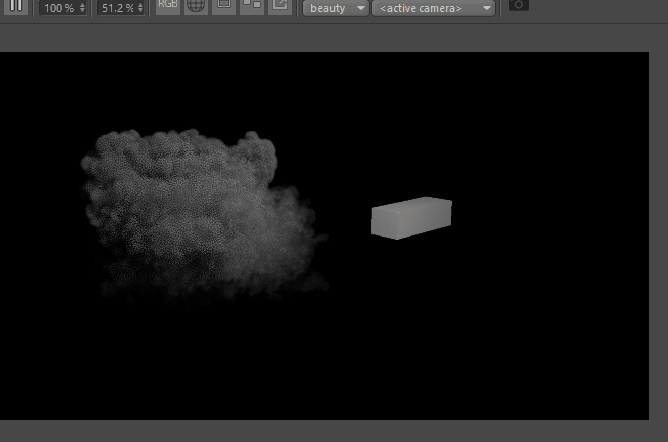
Task: Click the empty gray area below the render
Action: click(x=332, y=431)
